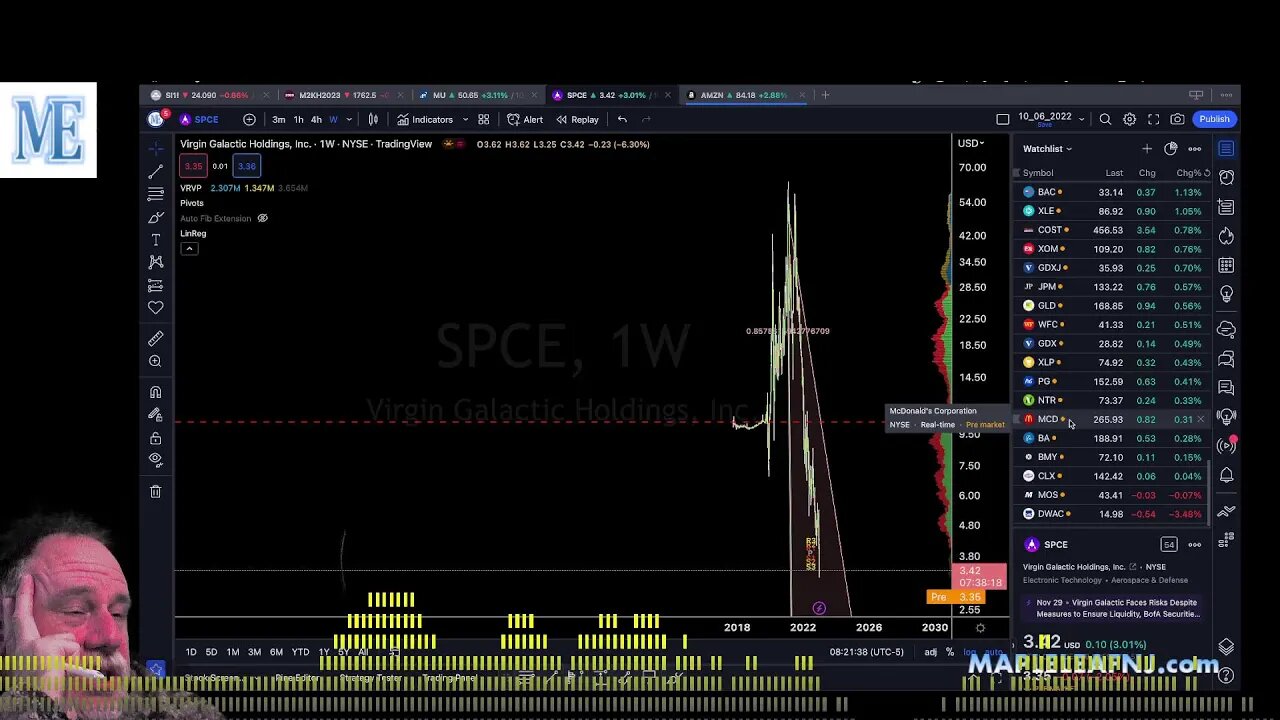The width and height of the screenshot is (1280, 720).
Task: Open the layout grid templates icon
Action: 483,119
